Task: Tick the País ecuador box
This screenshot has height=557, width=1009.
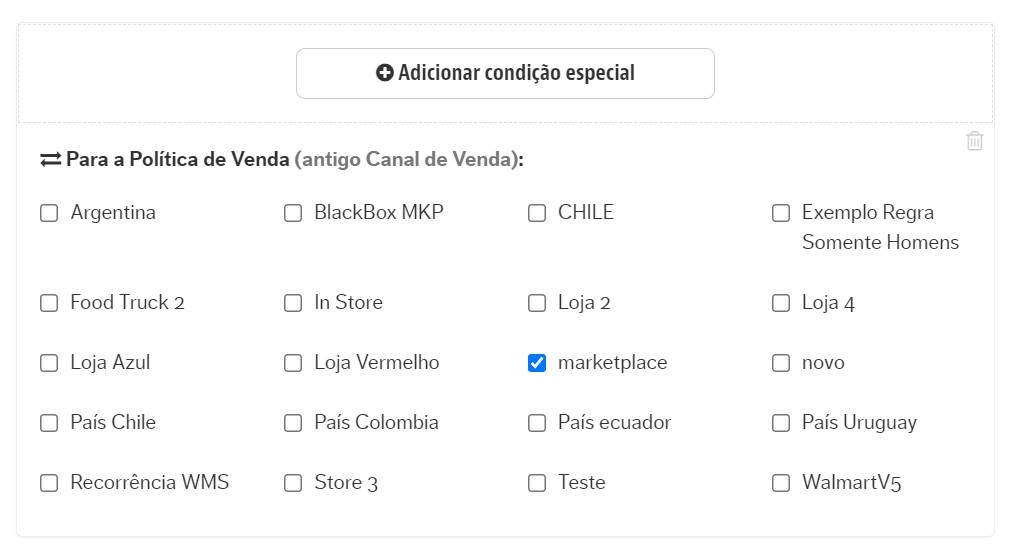Action: point(537,423)
